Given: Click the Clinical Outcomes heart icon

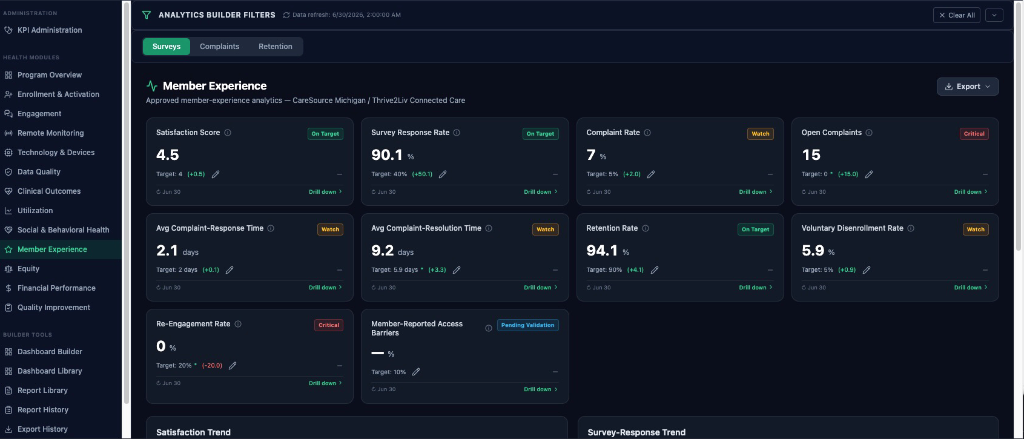Looking at the screenshot, I should tap(8, 191).
